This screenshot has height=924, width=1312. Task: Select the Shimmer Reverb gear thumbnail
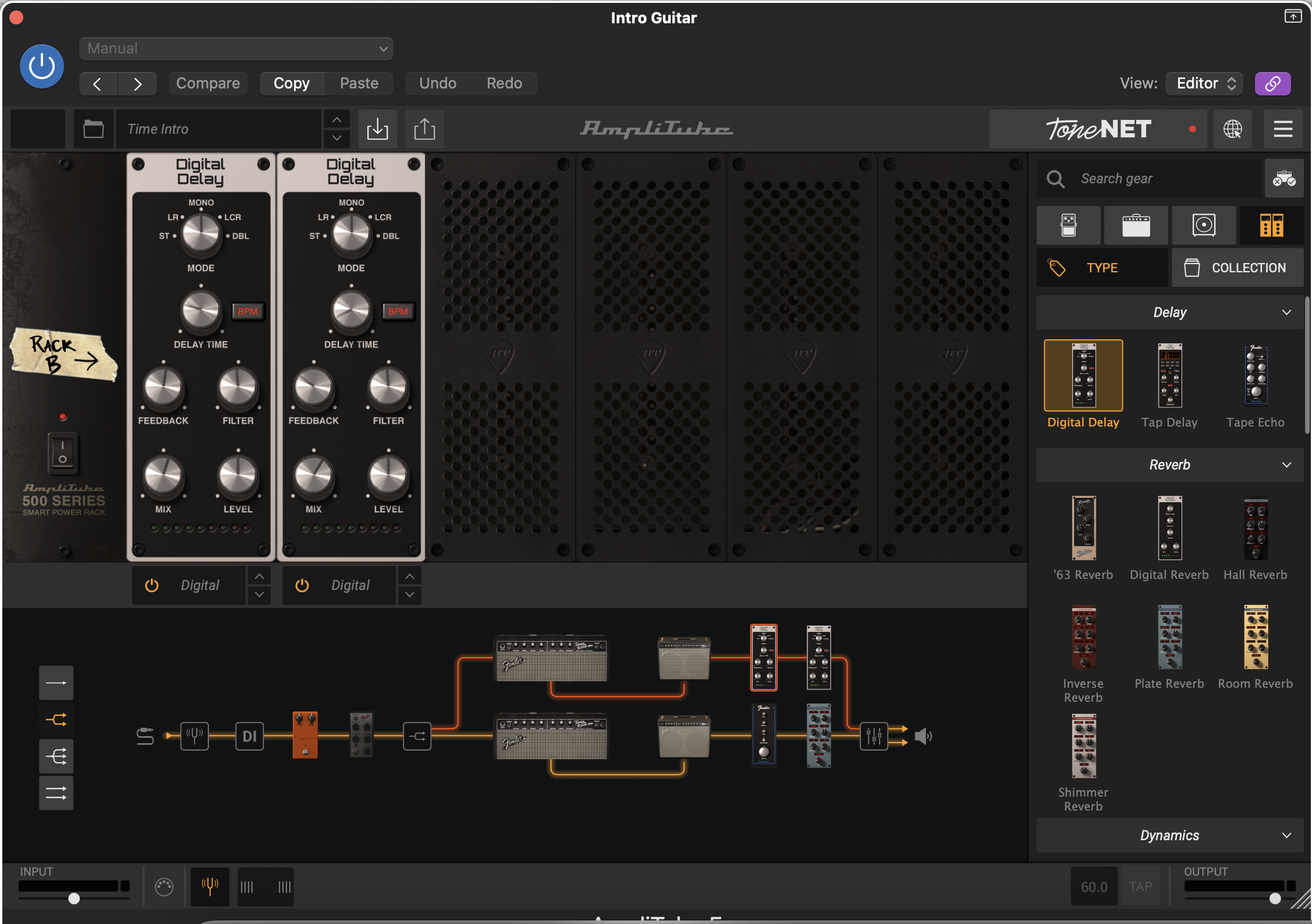point(1083,746)
